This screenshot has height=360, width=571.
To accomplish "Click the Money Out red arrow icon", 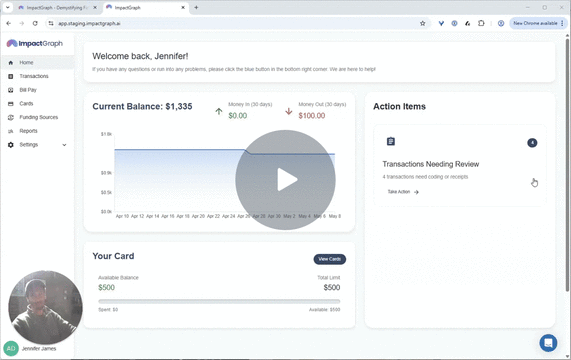I will tap(288, 111).
